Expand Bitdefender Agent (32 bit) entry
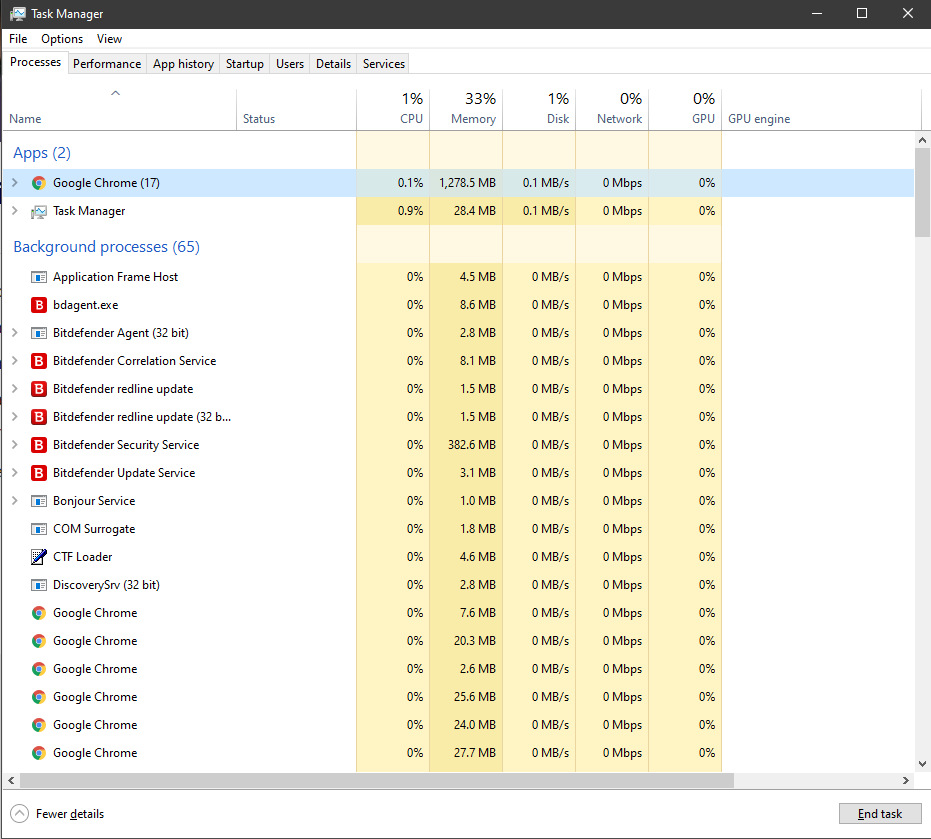This screenshot has height=839, width=931. tap(15, 333)
